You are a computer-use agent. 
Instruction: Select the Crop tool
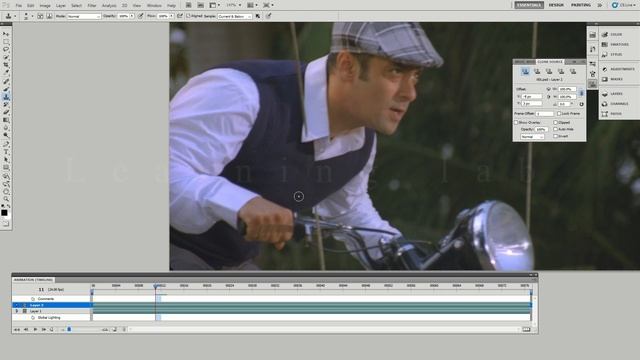pos(6,65)
